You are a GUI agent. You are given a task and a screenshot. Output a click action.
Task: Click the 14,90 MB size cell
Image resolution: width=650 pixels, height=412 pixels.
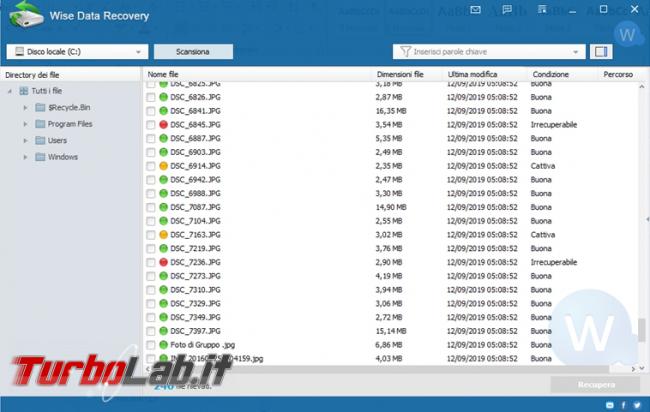pos(390,207)
